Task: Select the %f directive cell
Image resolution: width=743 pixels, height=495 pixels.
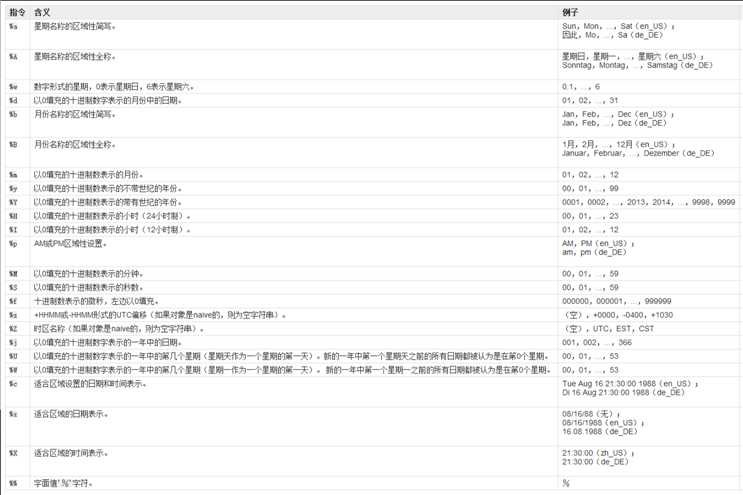Action: click(13, 301)
